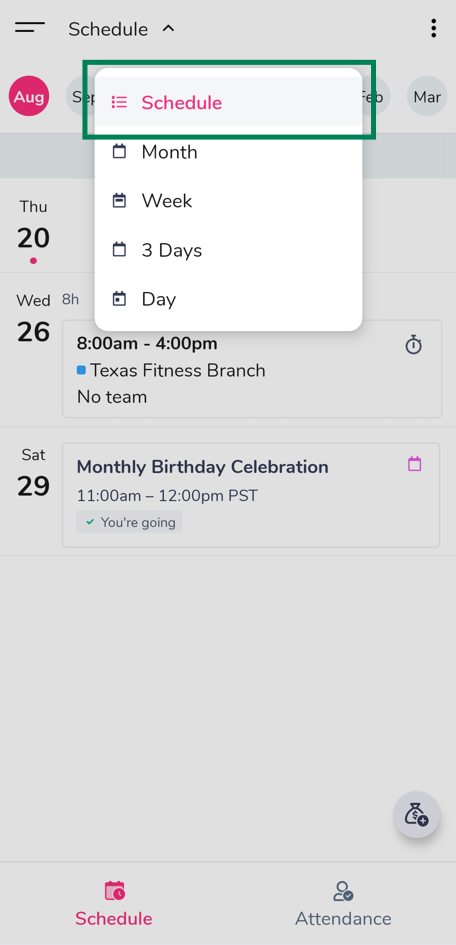Pick the 3 Days view option
The image size is (456, 945).
point(228,250)
